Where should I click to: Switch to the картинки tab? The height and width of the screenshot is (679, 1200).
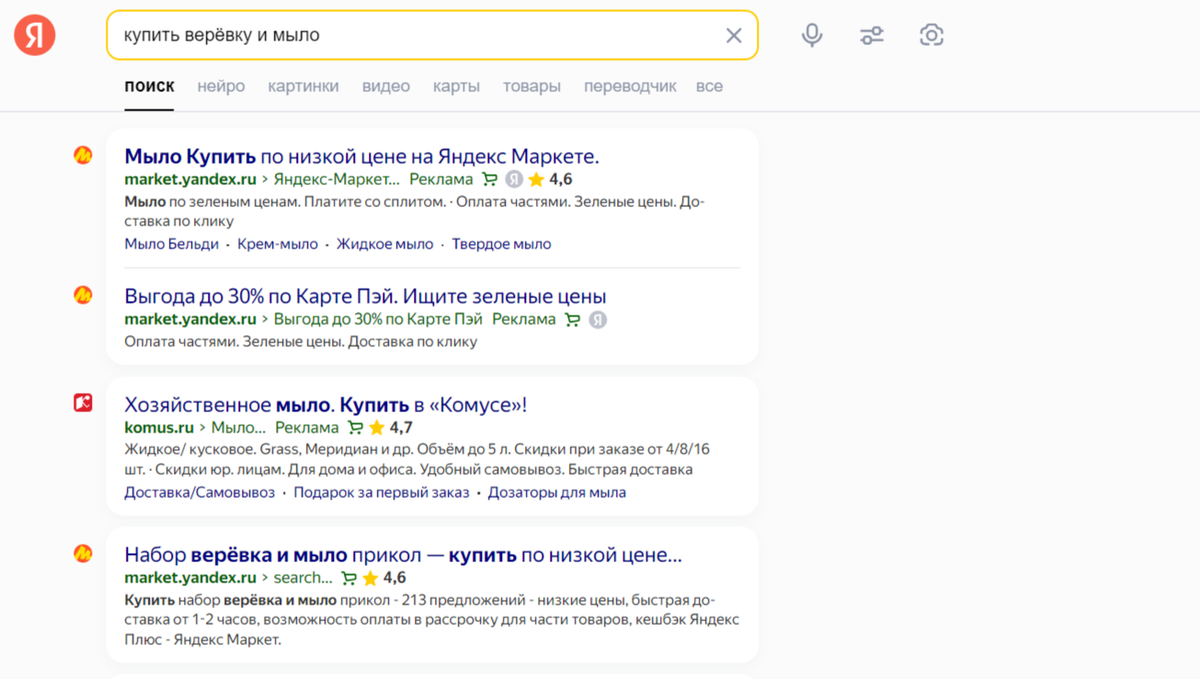303,86
